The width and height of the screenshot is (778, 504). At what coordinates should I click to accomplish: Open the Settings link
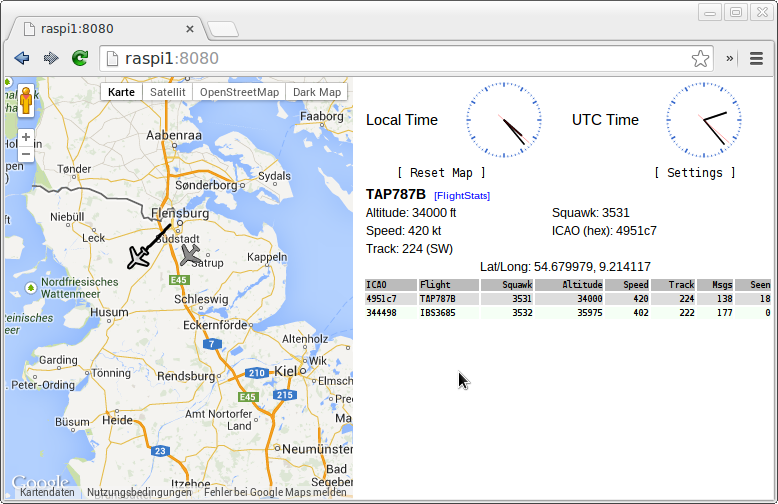pos(695,173)
